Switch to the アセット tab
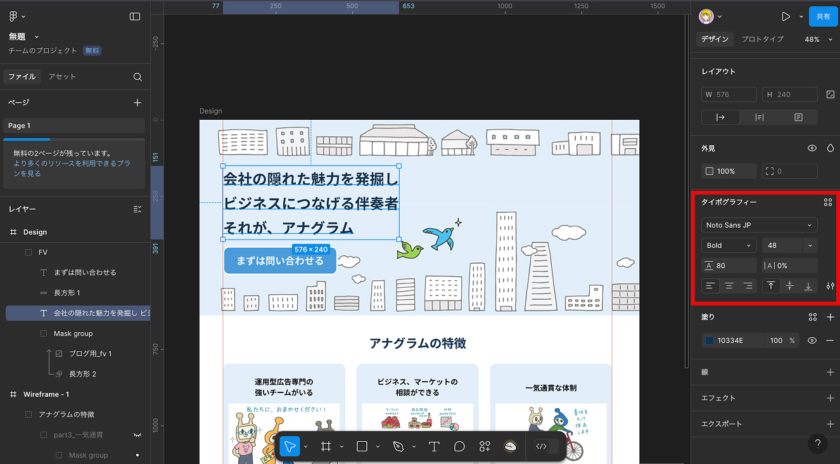840x464 pixels. 62,77
